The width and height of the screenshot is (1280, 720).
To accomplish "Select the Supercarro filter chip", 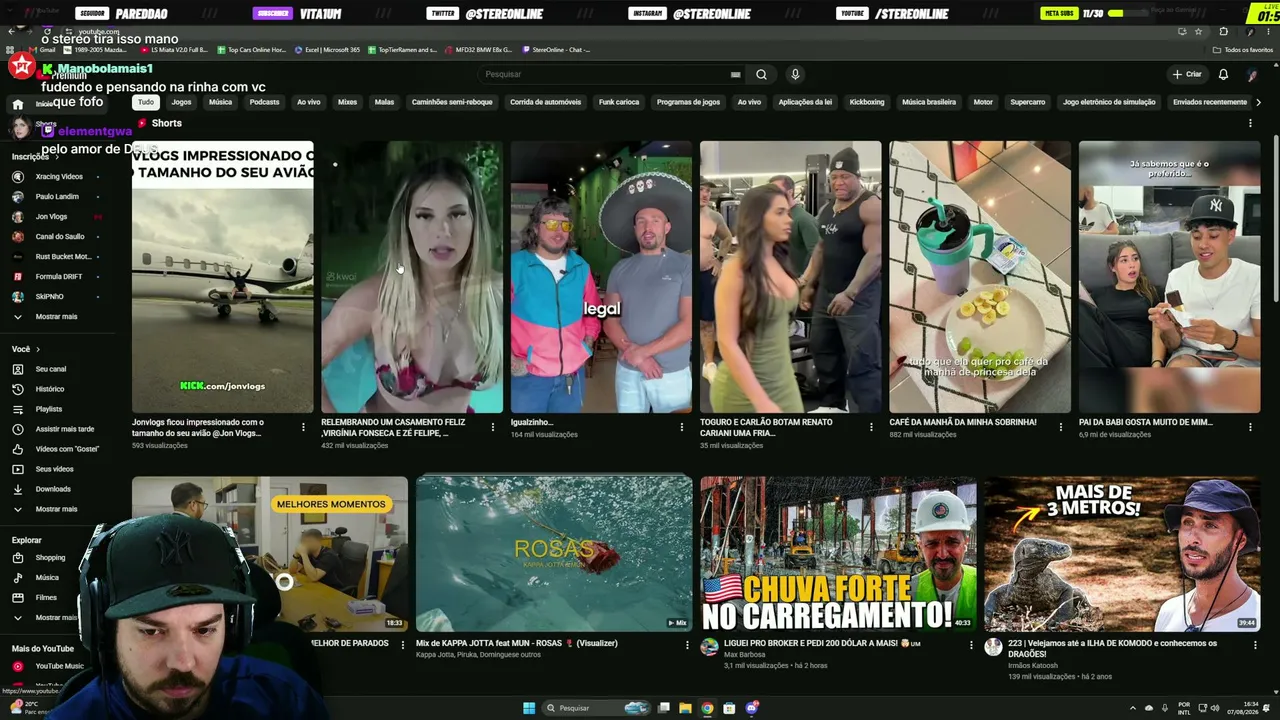I will click(x=1028, y=102).
